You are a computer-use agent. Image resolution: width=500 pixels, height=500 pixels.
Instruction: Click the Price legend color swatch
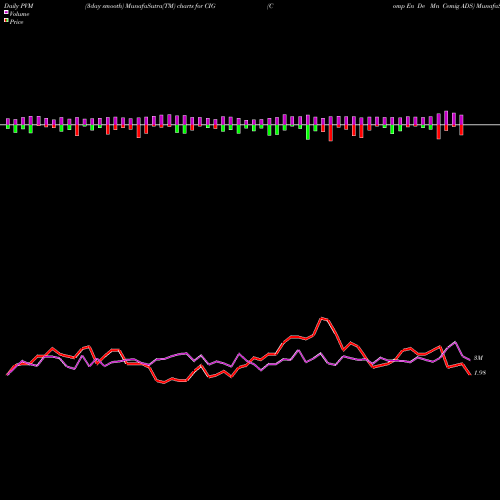pos(6,21)
